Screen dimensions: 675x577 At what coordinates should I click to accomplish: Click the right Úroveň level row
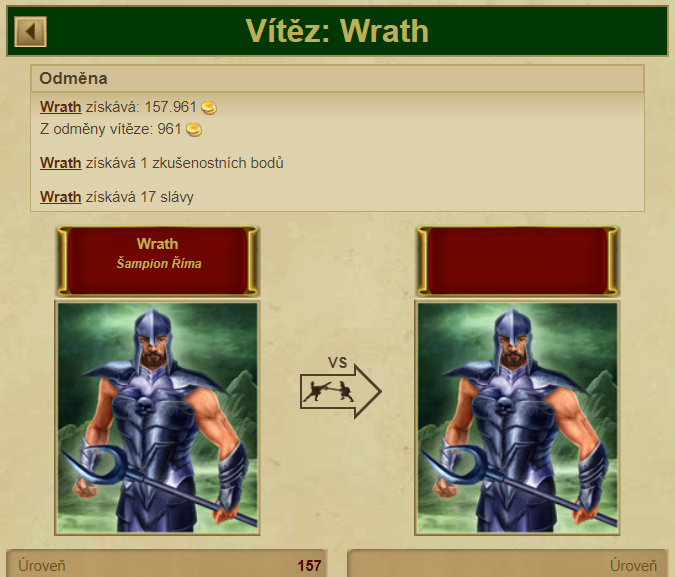pyautogui.click(x=508, y=565)
